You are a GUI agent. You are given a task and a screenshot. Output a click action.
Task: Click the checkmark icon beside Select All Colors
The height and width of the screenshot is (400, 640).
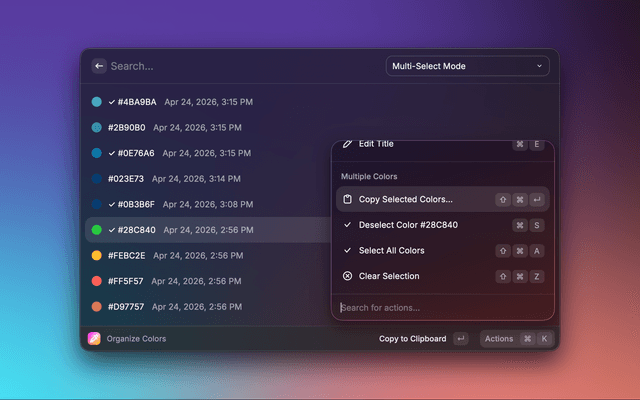[x=347, y=251]
